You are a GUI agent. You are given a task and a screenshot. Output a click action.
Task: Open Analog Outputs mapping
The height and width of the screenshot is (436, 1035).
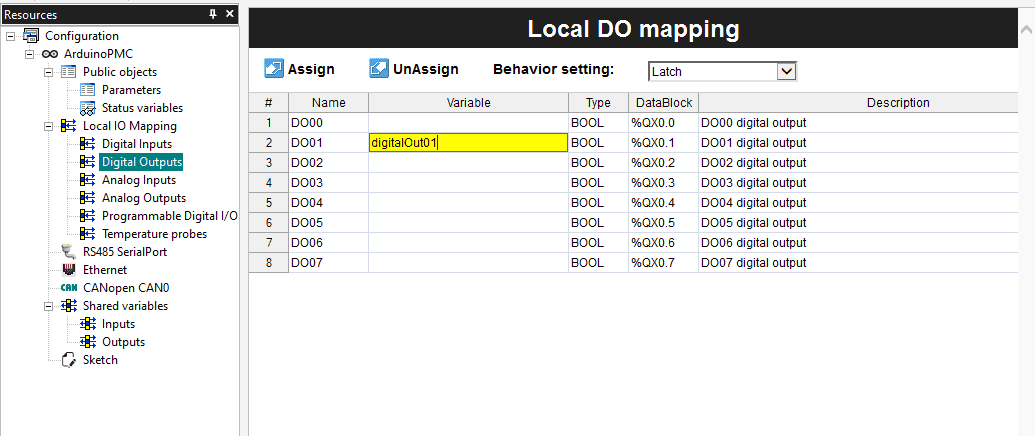[x=143, y=198]
